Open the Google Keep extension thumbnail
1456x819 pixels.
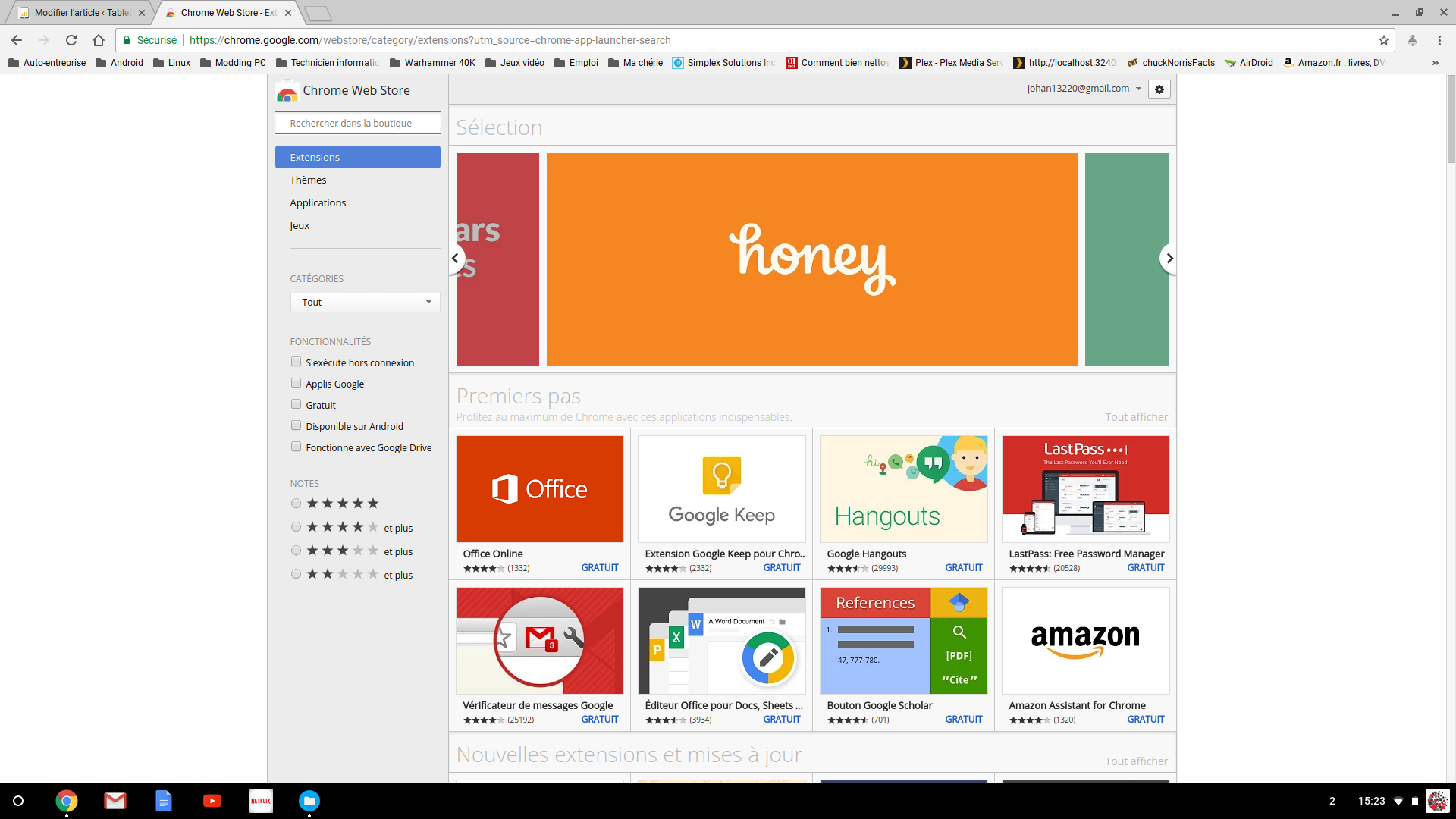point(722,489)
